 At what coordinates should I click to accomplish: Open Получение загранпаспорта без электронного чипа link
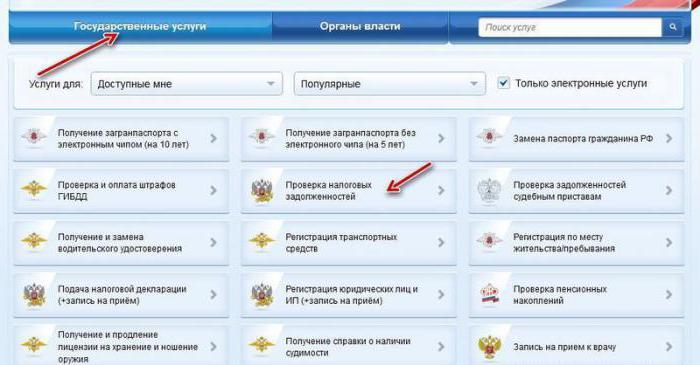click(350, 139)
